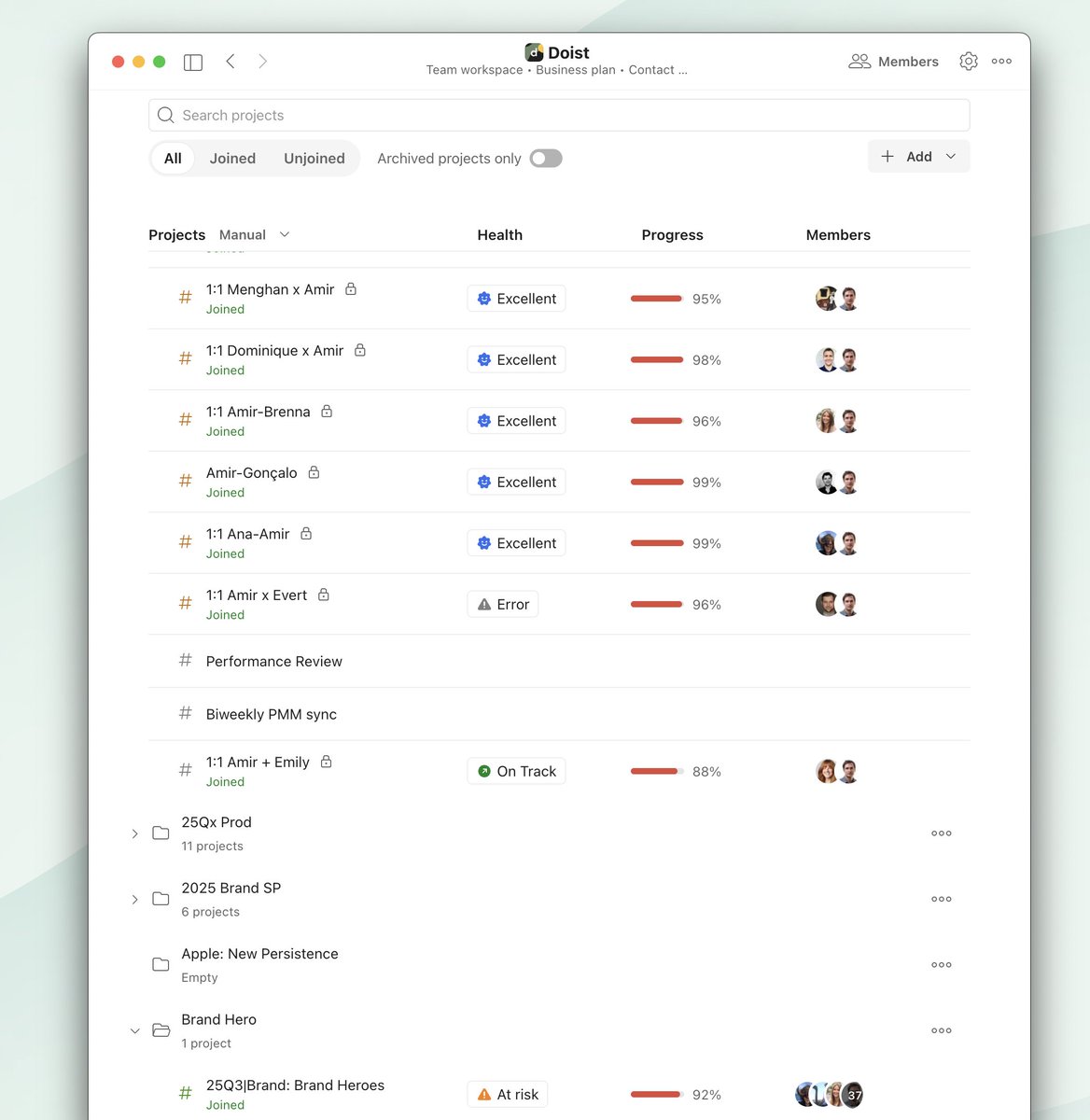Click lock icon on Amir-Gonçalo

(314, 472)
